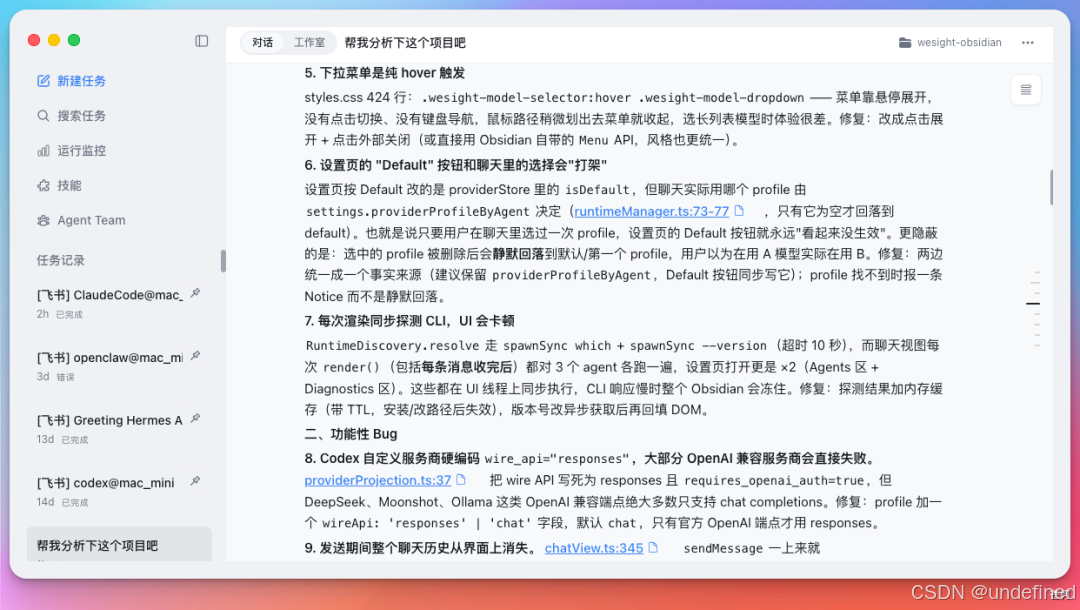Open the providerProjection.ts:37 link

377,480
